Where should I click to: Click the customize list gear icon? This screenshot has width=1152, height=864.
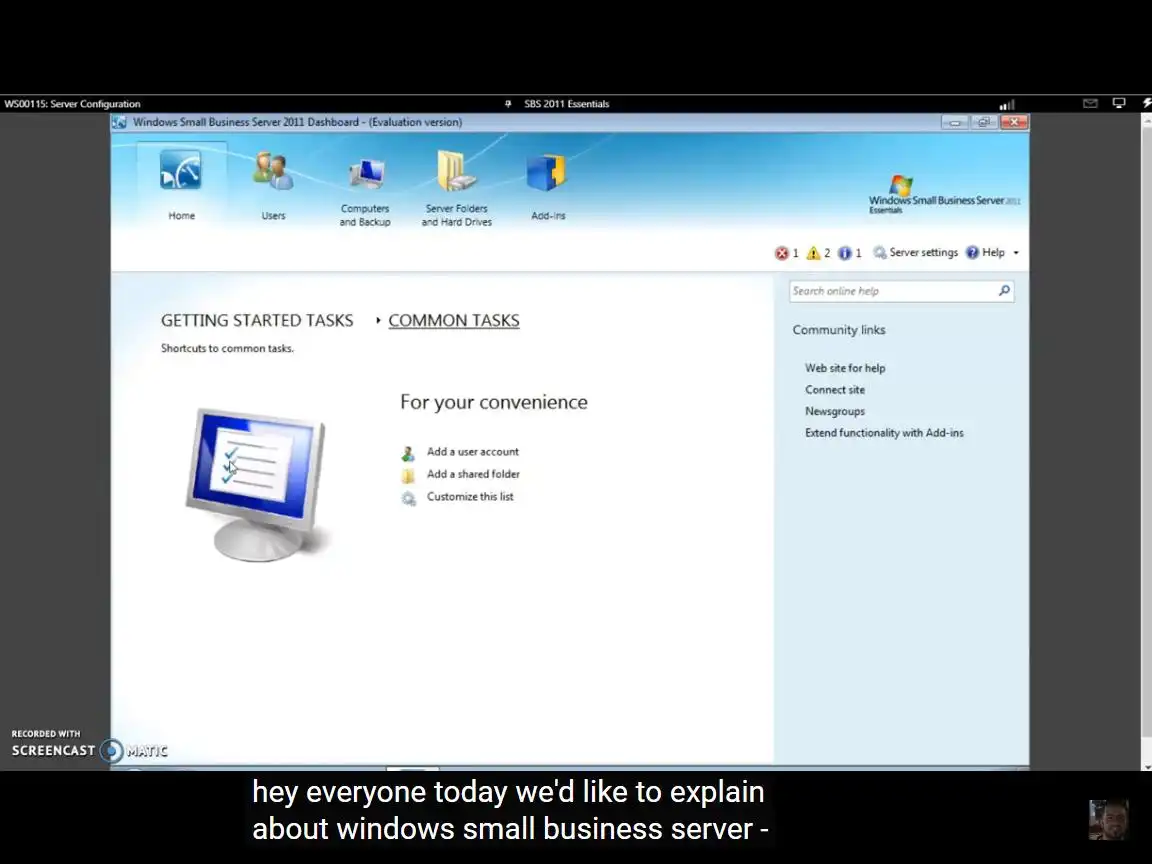point(408,499)
